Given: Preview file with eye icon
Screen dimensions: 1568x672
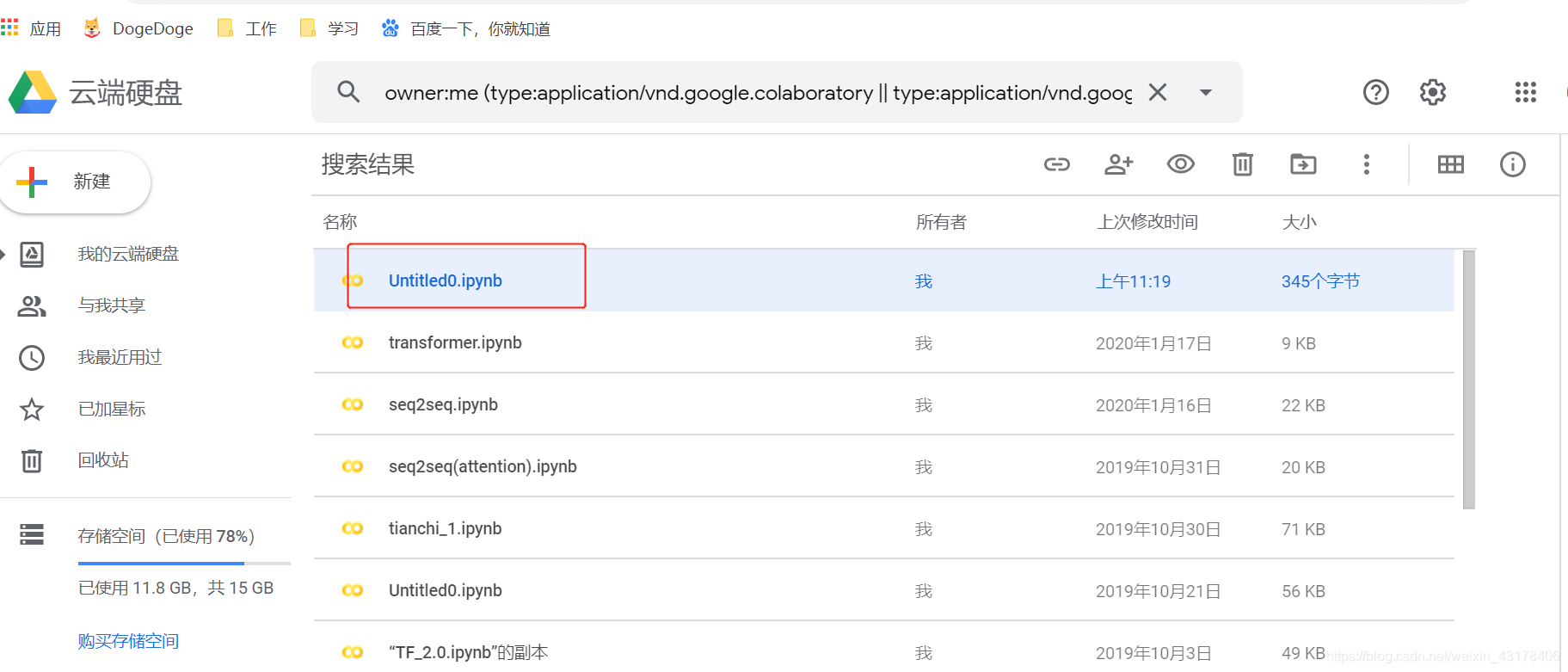Looking at the screenshot, I should [1181, 163].
